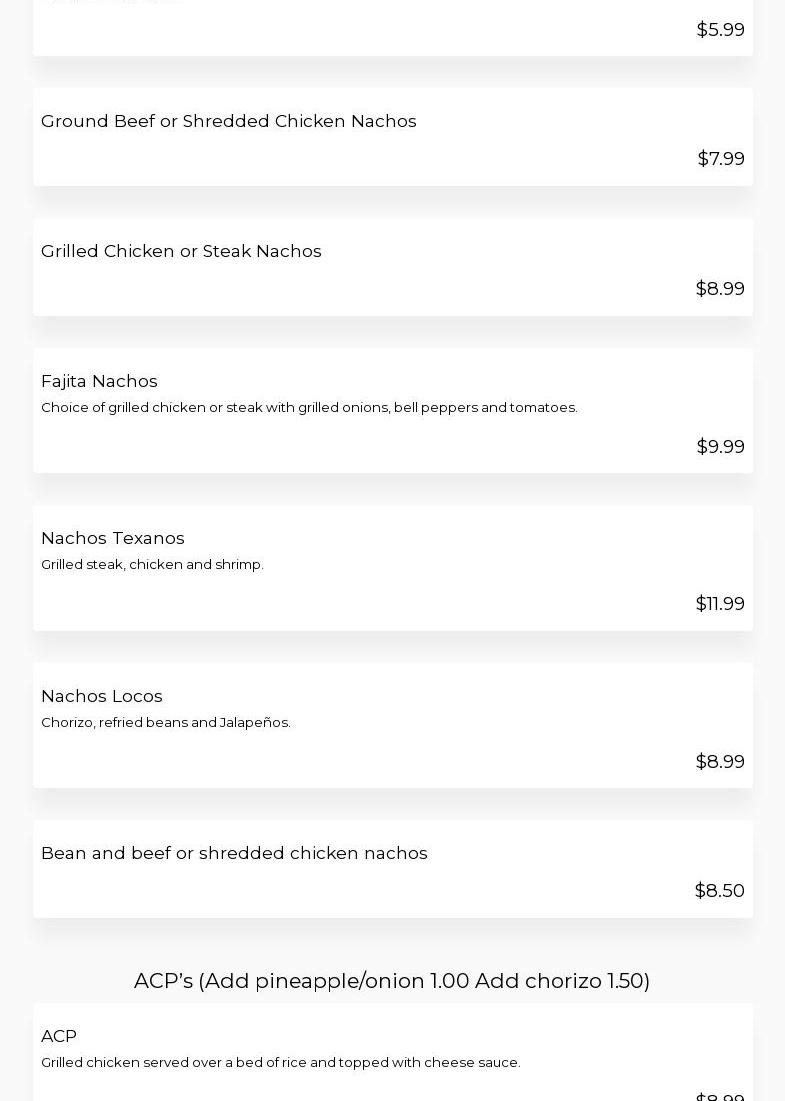Screen dimensions: 785x1101
Task: Click the Nachos Texanos description text
Action: pos(152,565)
